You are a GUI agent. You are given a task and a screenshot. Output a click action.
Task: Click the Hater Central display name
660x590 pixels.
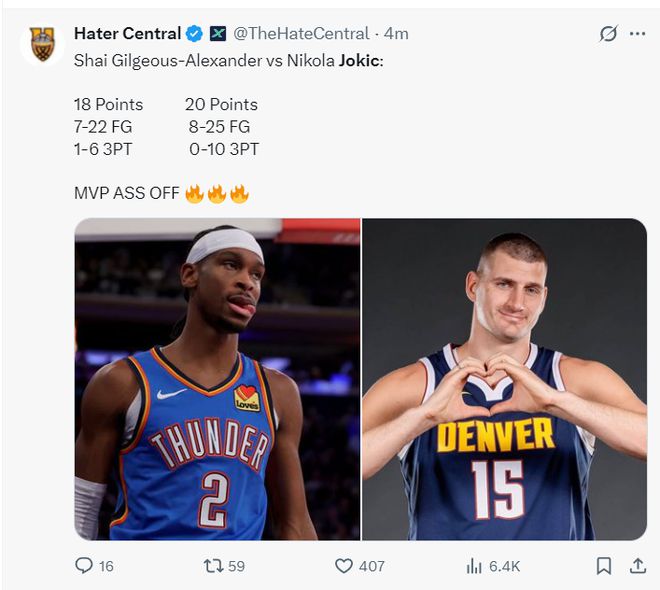click(128, 34)
